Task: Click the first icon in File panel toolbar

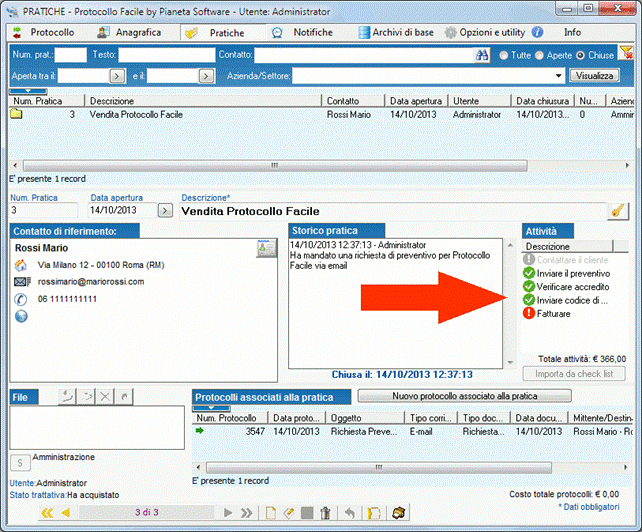Action: [x=67, y=396]
